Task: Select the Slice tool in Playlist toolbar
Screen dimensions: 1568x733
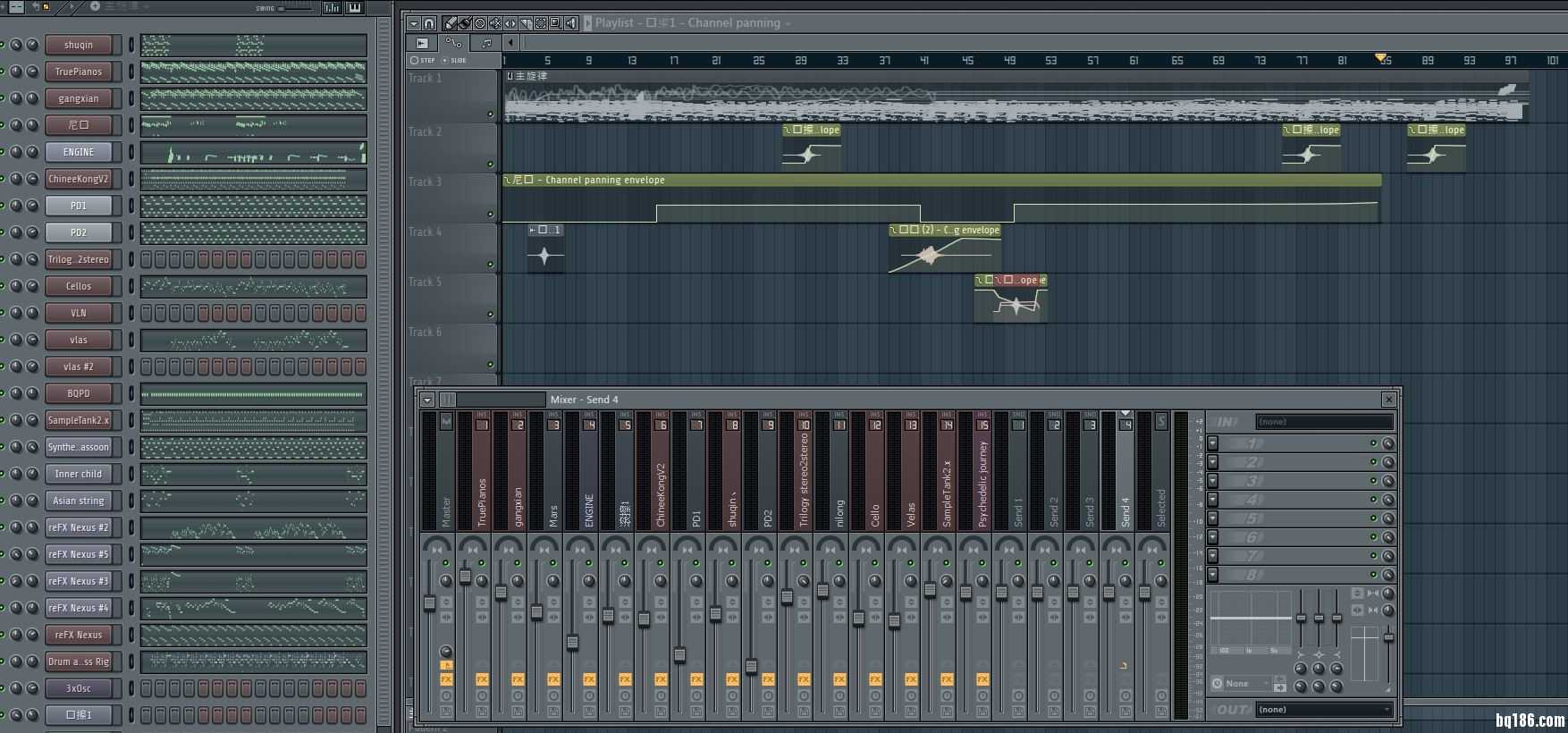Action: [x=526, y=23]
